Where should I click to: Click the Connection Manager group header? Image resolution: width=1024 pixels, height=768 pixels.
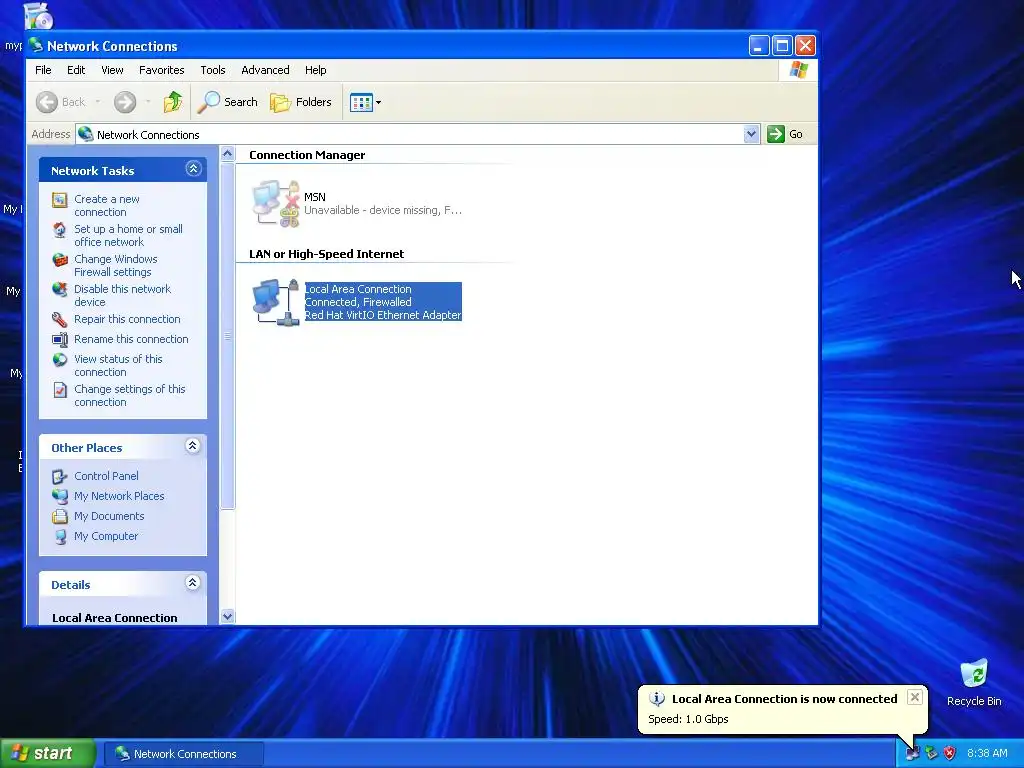307,155
